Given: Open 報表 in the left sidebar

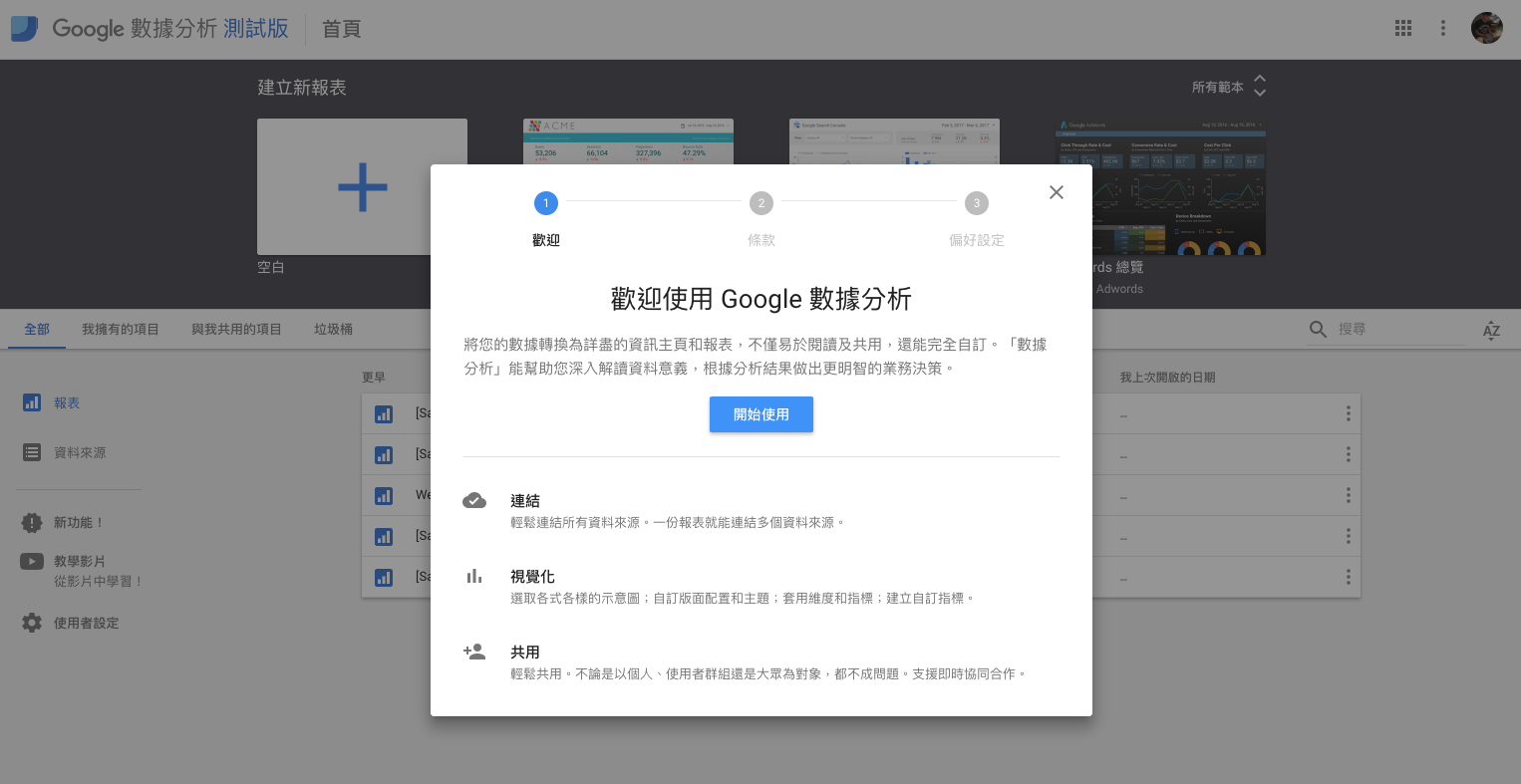Looking at the screenshot, I should click(x=67, y=402).
